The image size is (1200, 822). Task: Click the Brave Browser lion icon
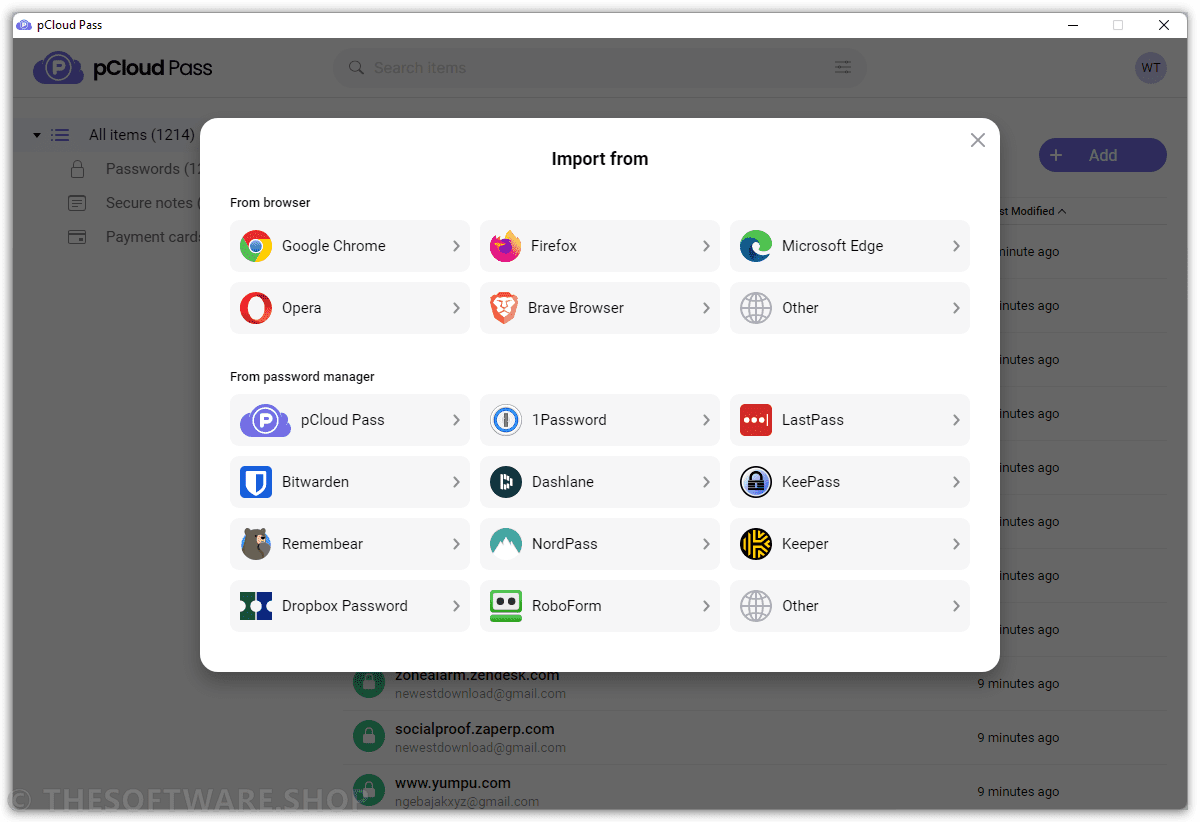[x=504, y=308]
